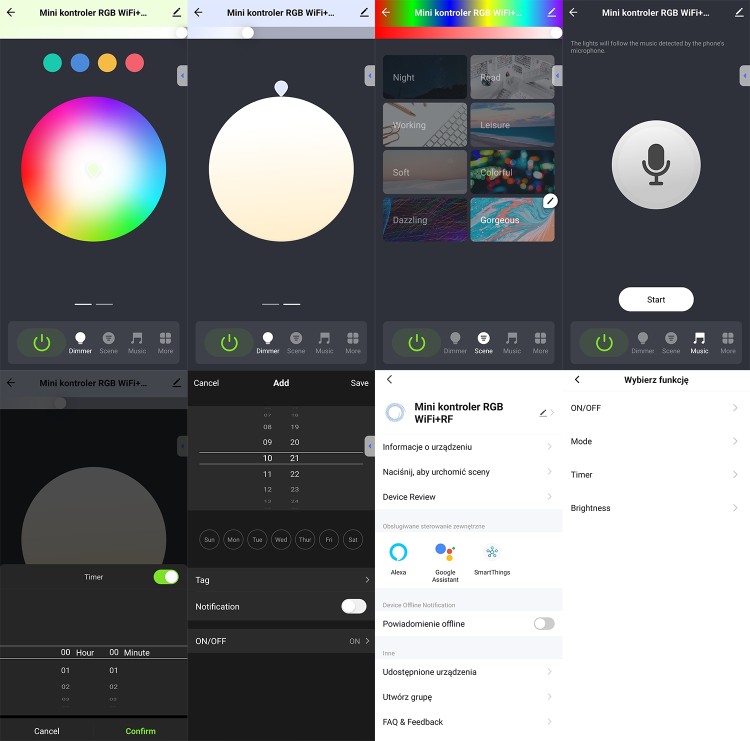Select Mon day in schedule

click(233, 540)
